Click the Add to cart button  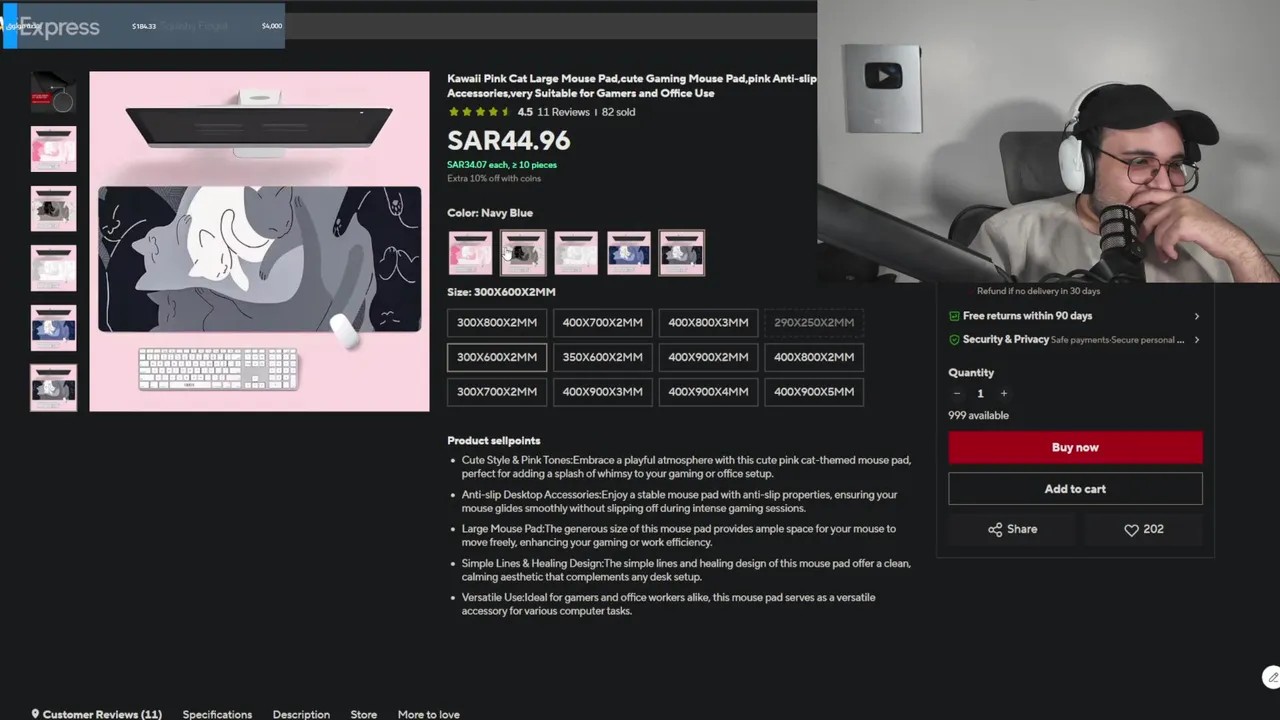pyautogui.click(x=1075, y=489)
